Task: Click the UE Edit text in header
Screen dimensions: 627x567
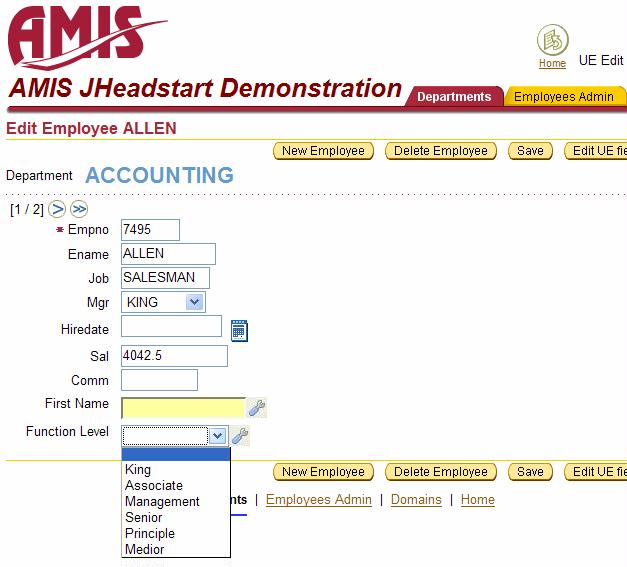Action: coord(601,60)
